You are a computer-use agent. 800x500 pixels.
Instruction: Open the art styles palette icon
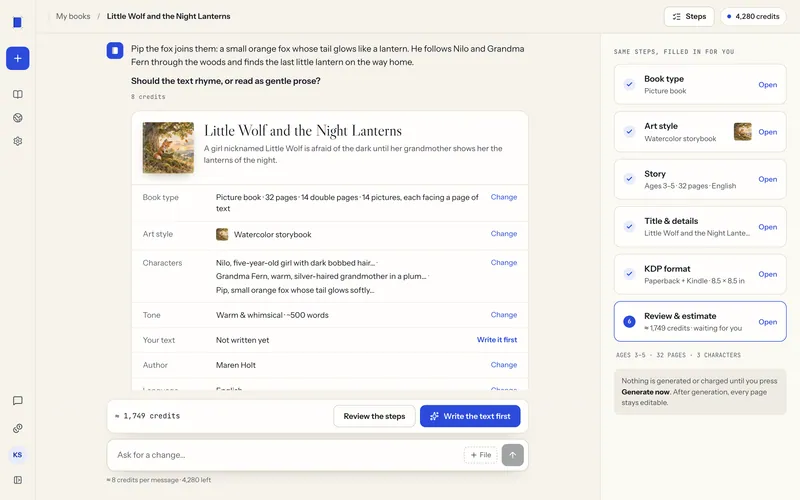(17, 118)
